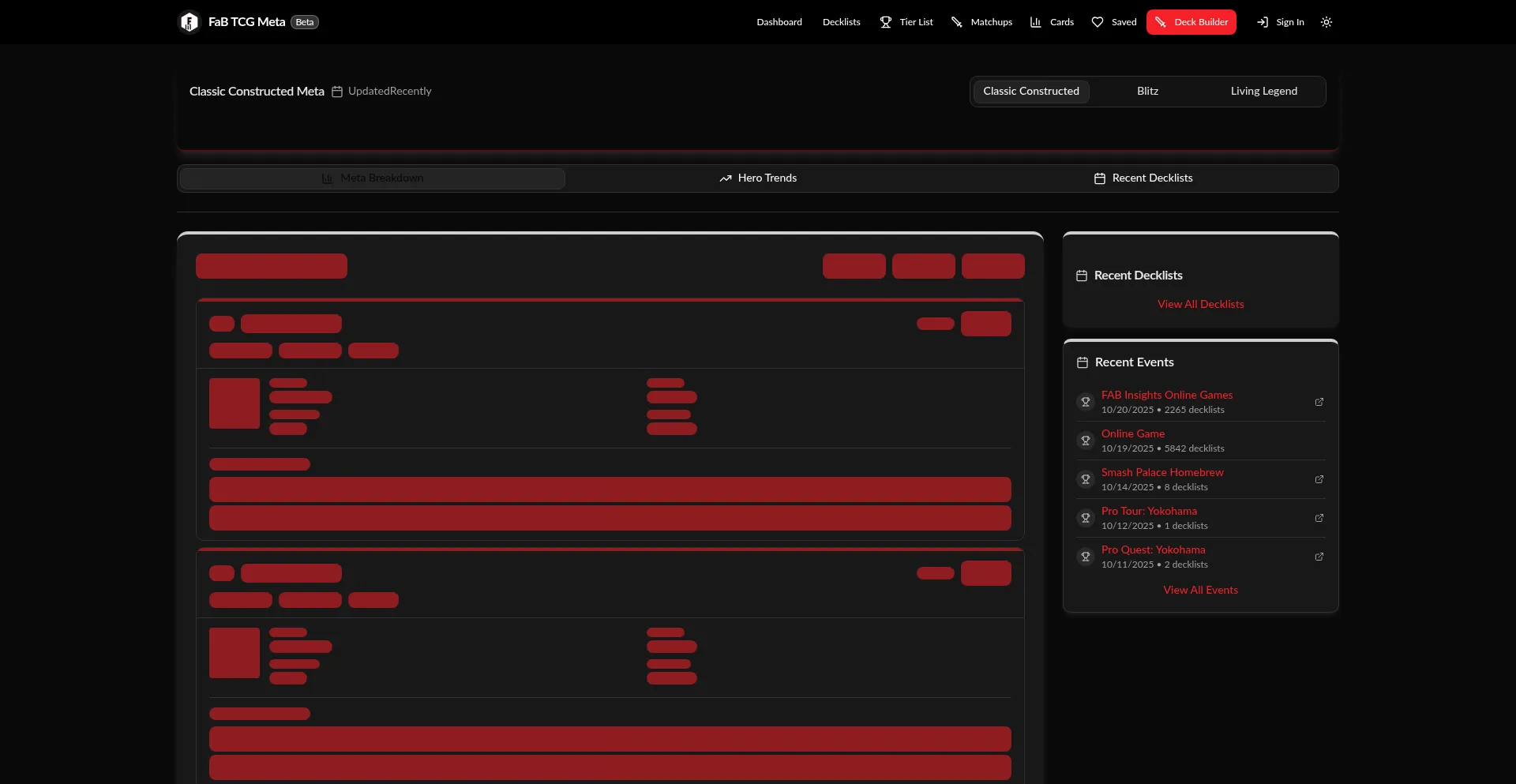The width and height of the screenshot is (1516, 784).
Task: Open external link for Smash Palace Homebrew
Action: 1319,479
